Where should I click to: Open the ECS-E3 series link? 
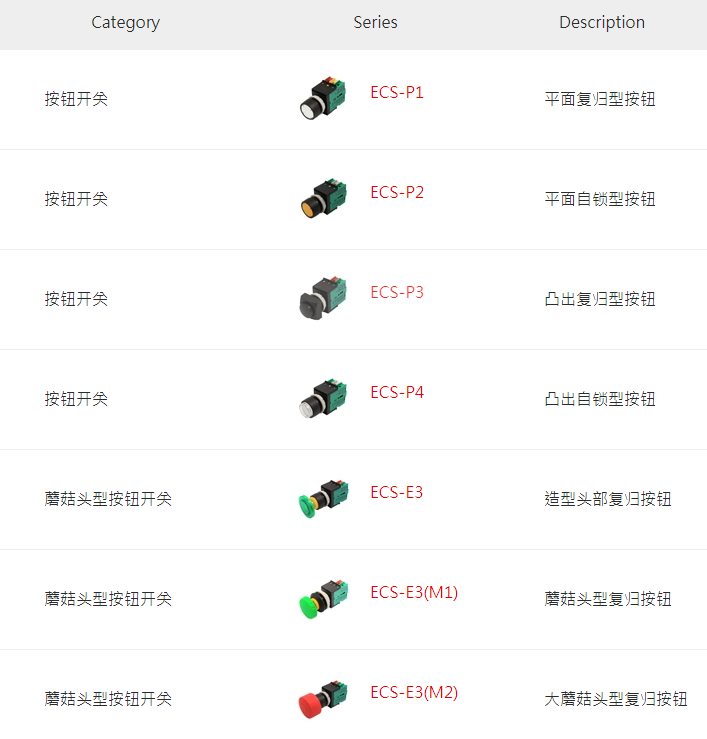pyautogui.click(x=396, y=492)
